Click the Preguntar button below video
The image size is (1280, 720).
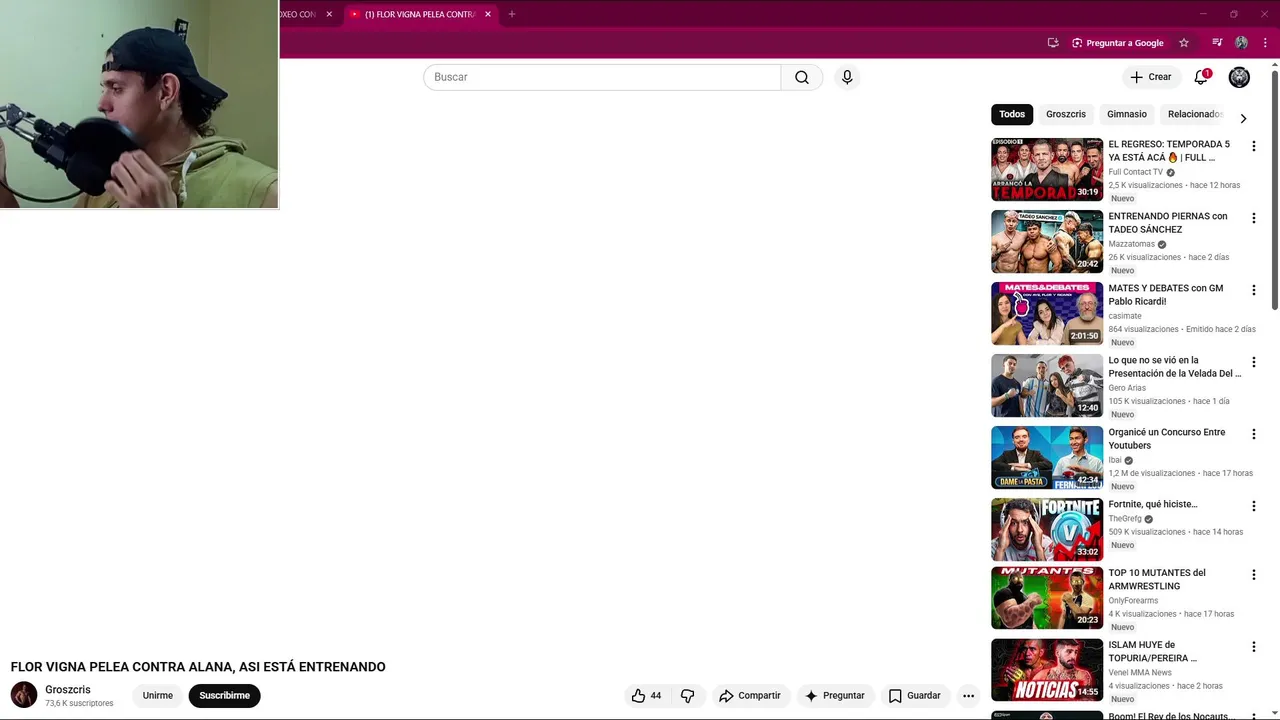coord(835,696)
